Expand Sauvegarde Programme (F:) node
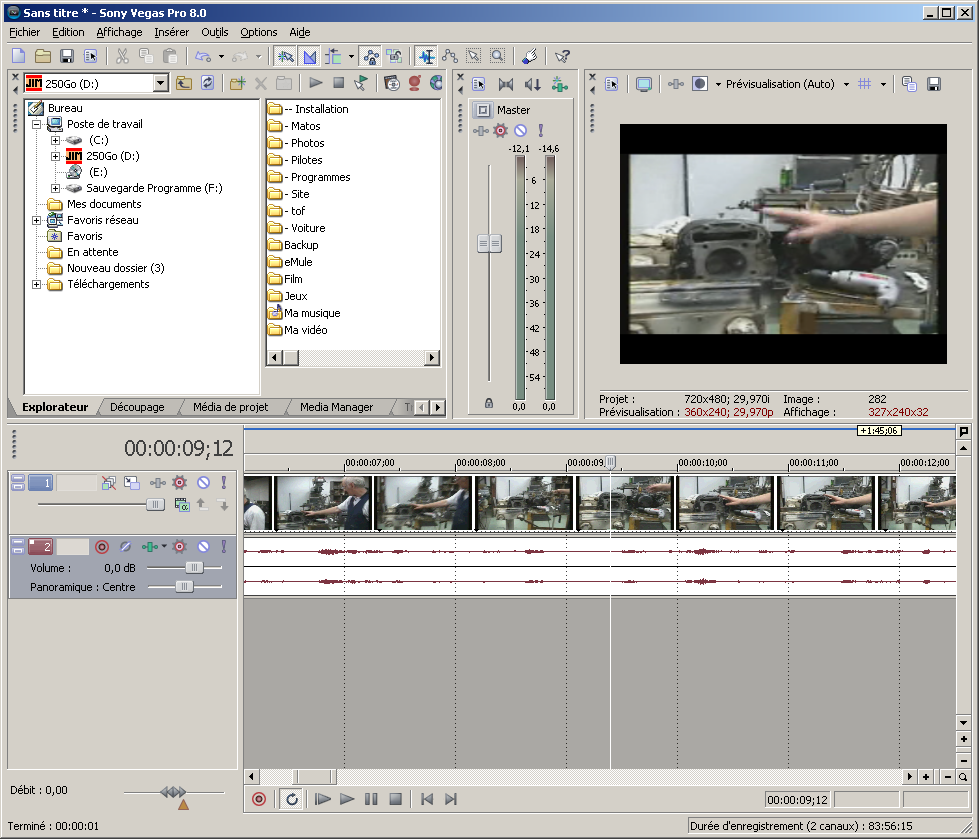This screenshot has width=979, height=839. click(x=56, y=188)
